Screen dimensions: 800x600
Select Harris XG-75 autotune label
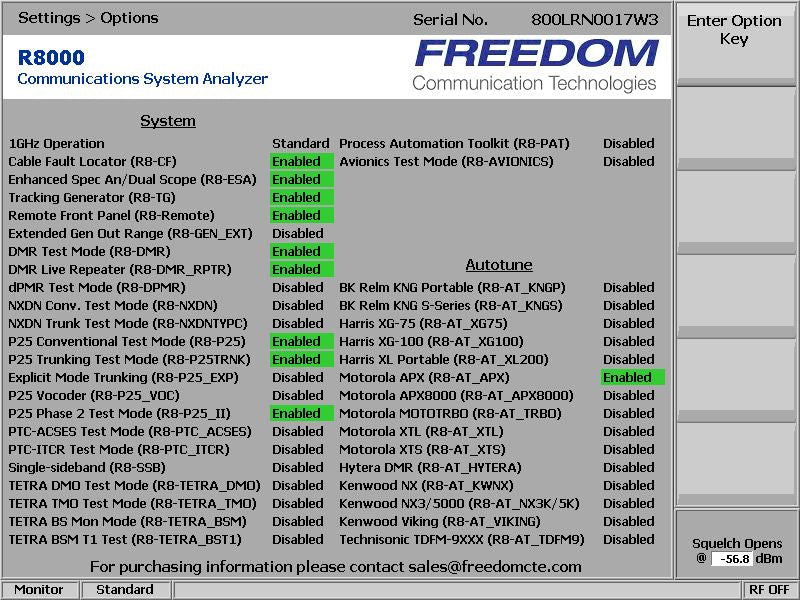pos(423,323)
